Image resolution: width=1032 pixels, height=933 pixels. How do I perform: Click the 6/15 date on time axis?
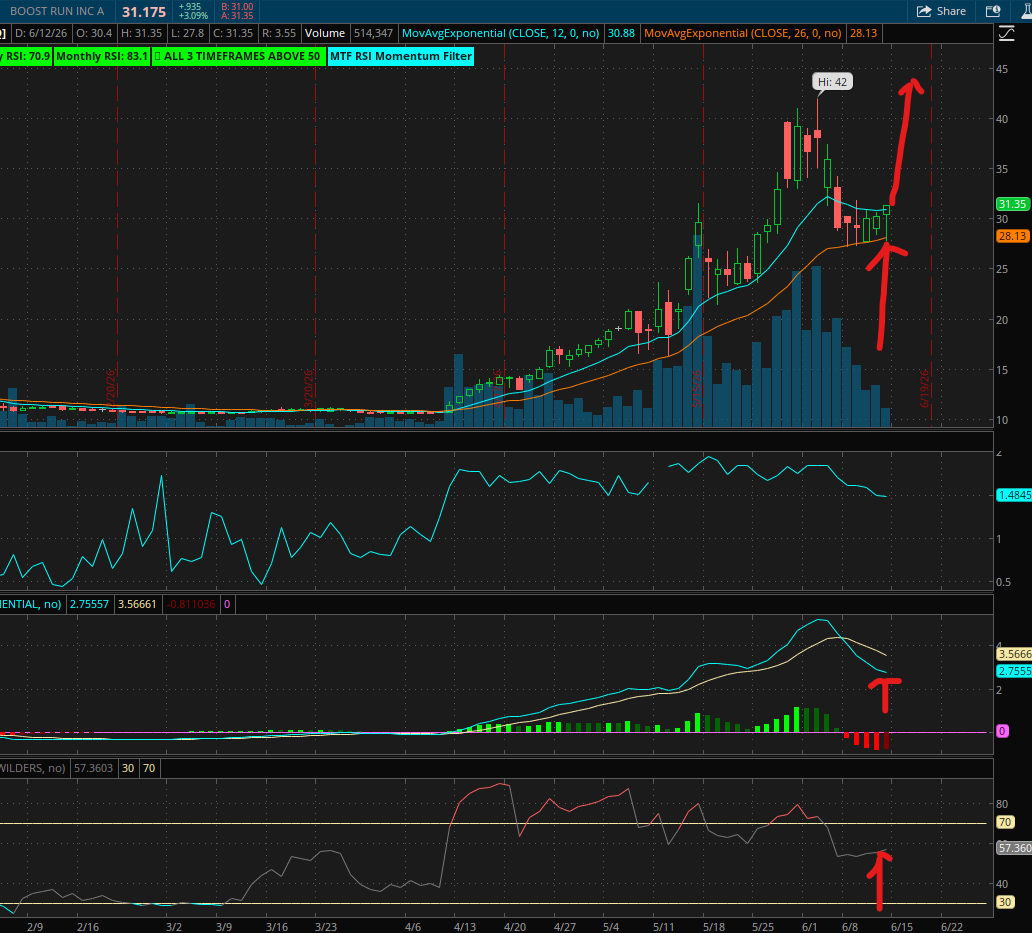pos(902,926)
